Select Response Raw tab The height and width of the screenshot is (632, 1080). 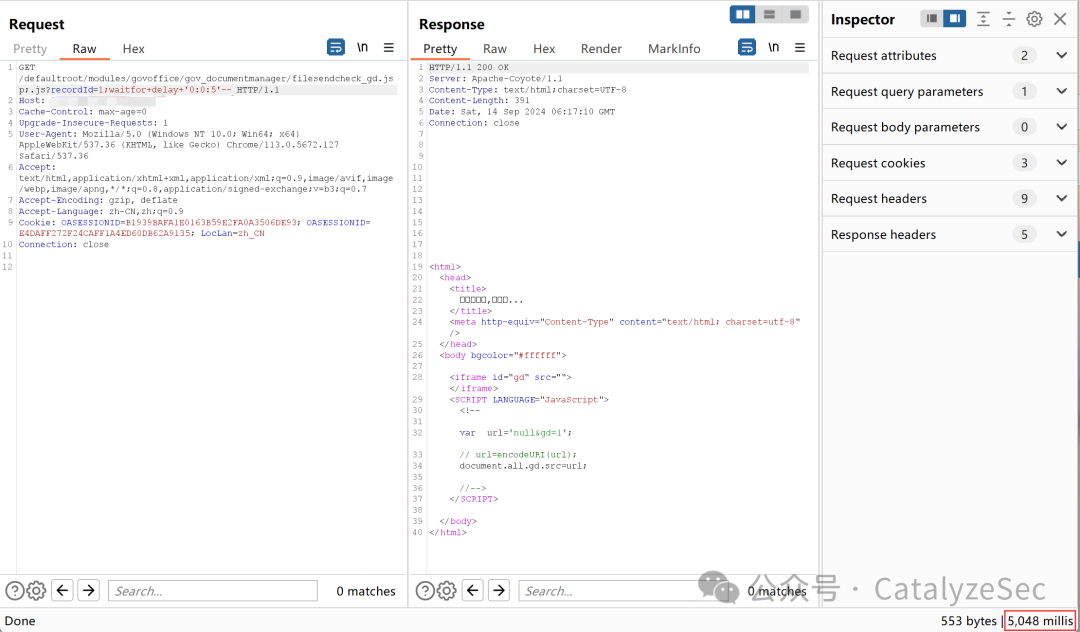pos(495,49)
